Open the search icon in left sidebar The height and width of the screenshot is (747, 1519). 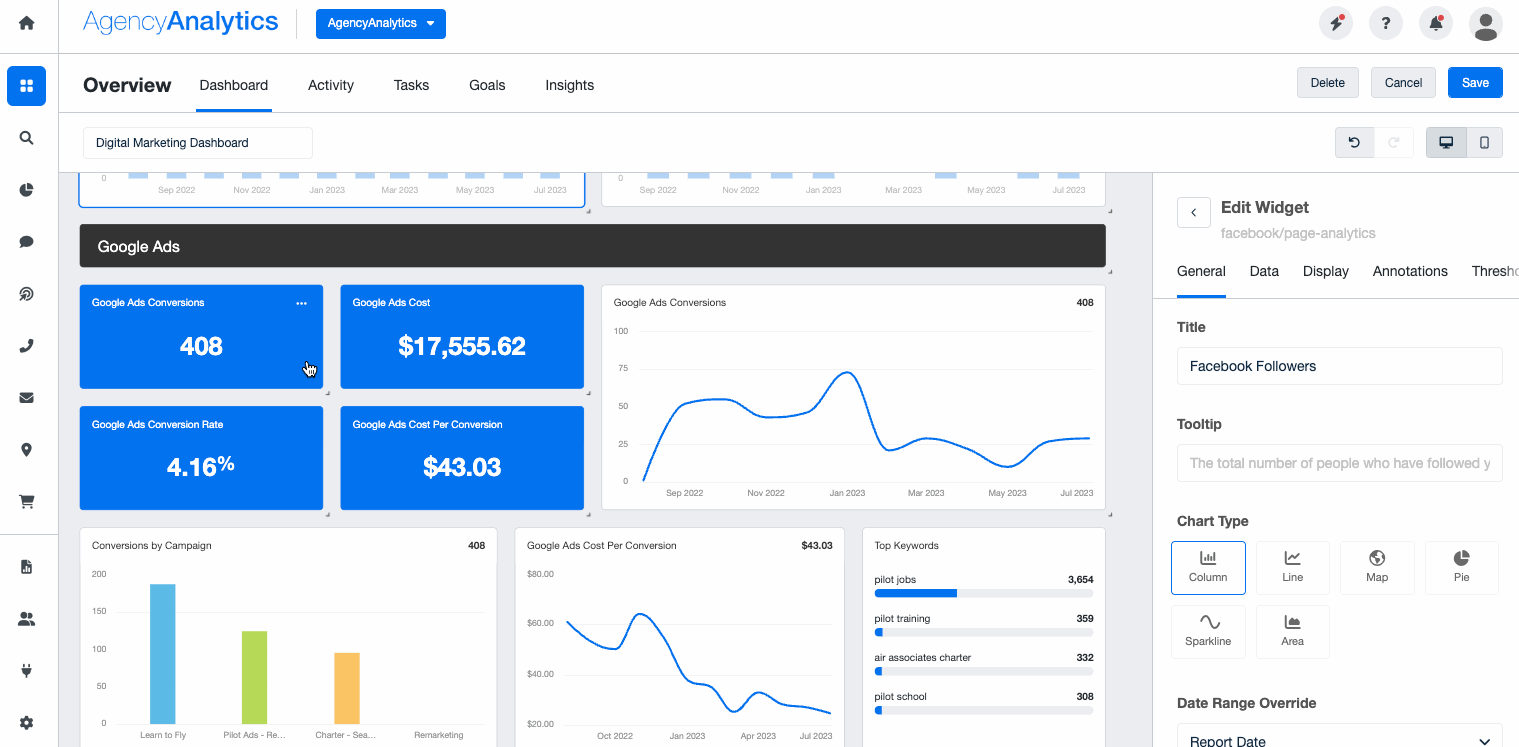[27, 138]
